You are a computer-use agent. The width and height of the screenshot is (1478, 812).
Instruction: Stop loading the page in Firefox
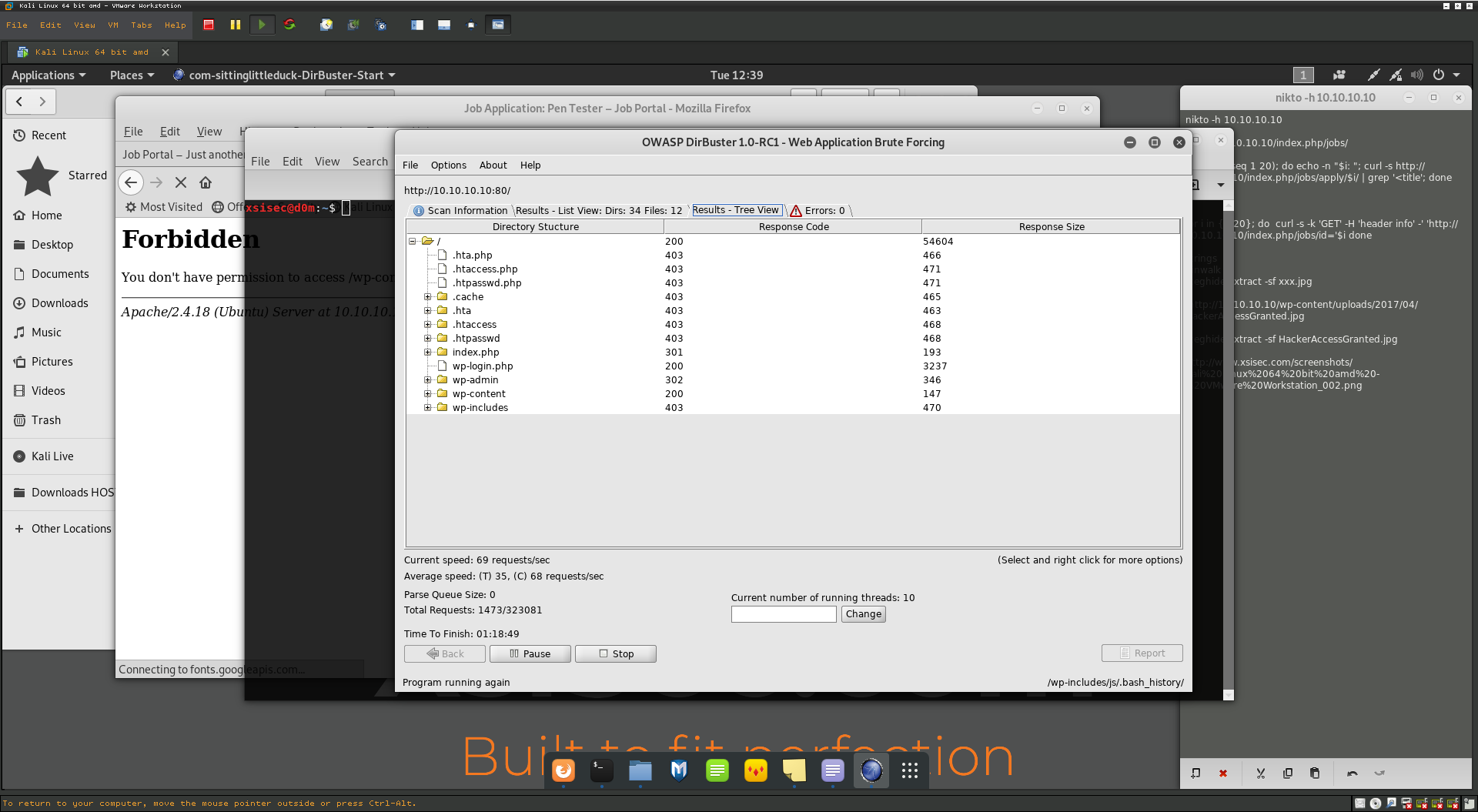181,182
